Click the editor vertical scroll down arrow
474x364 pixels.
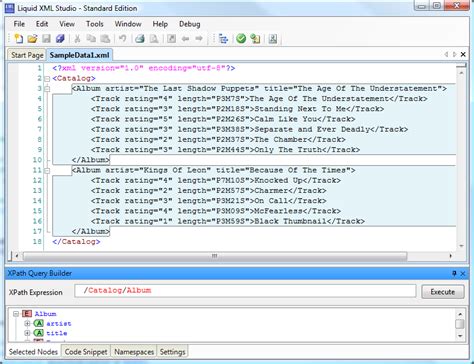461,246
